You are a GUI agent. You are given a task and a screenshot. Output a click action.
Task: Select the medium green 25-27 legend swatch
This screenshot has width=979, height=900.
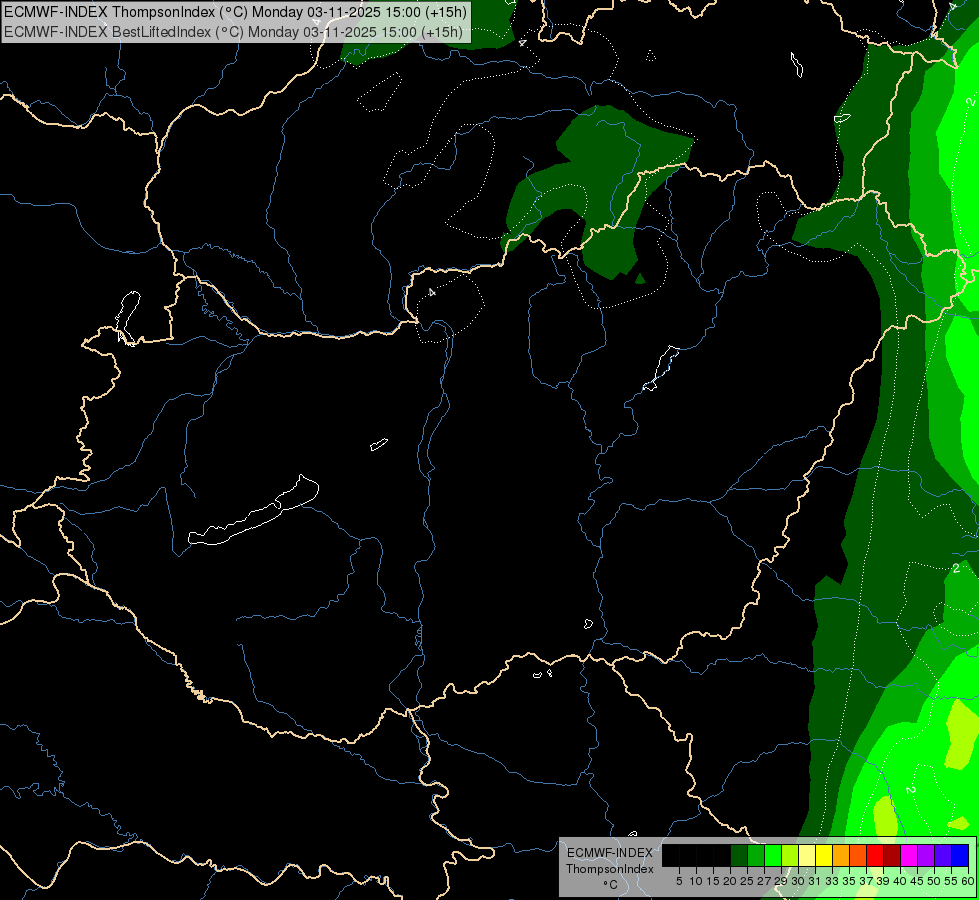pos(756,855)
